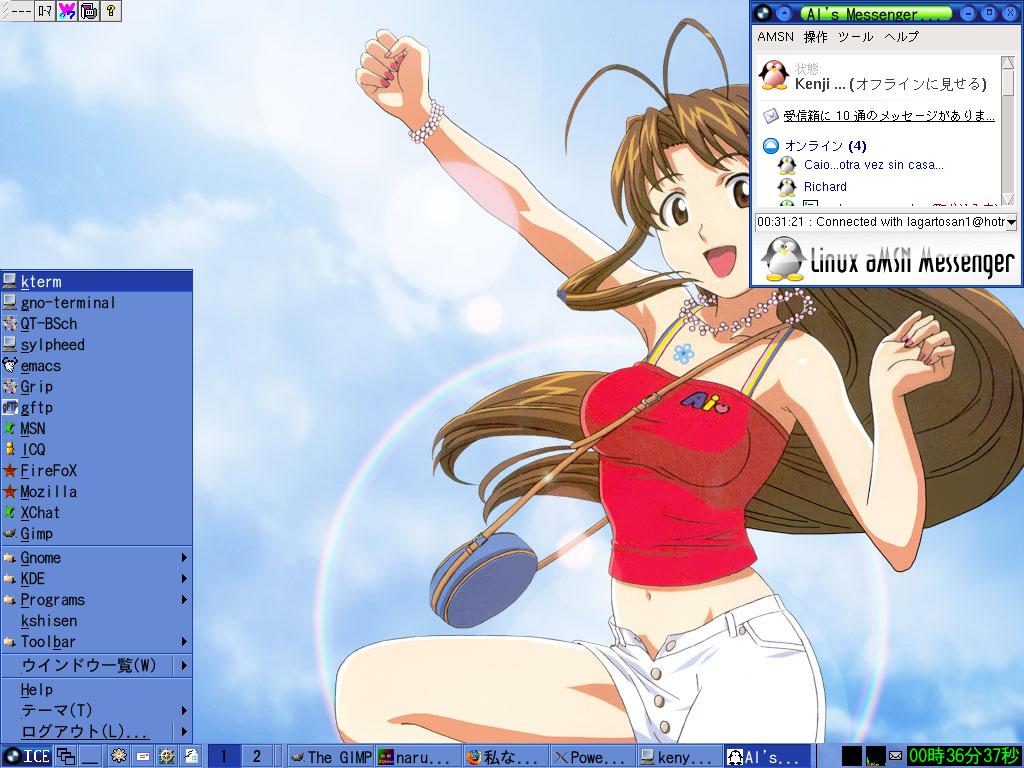The width and height of the screenshot is (1024, 768).
Task: Open the ツール menu in aMSN
Action: click(x=855, y=37)
